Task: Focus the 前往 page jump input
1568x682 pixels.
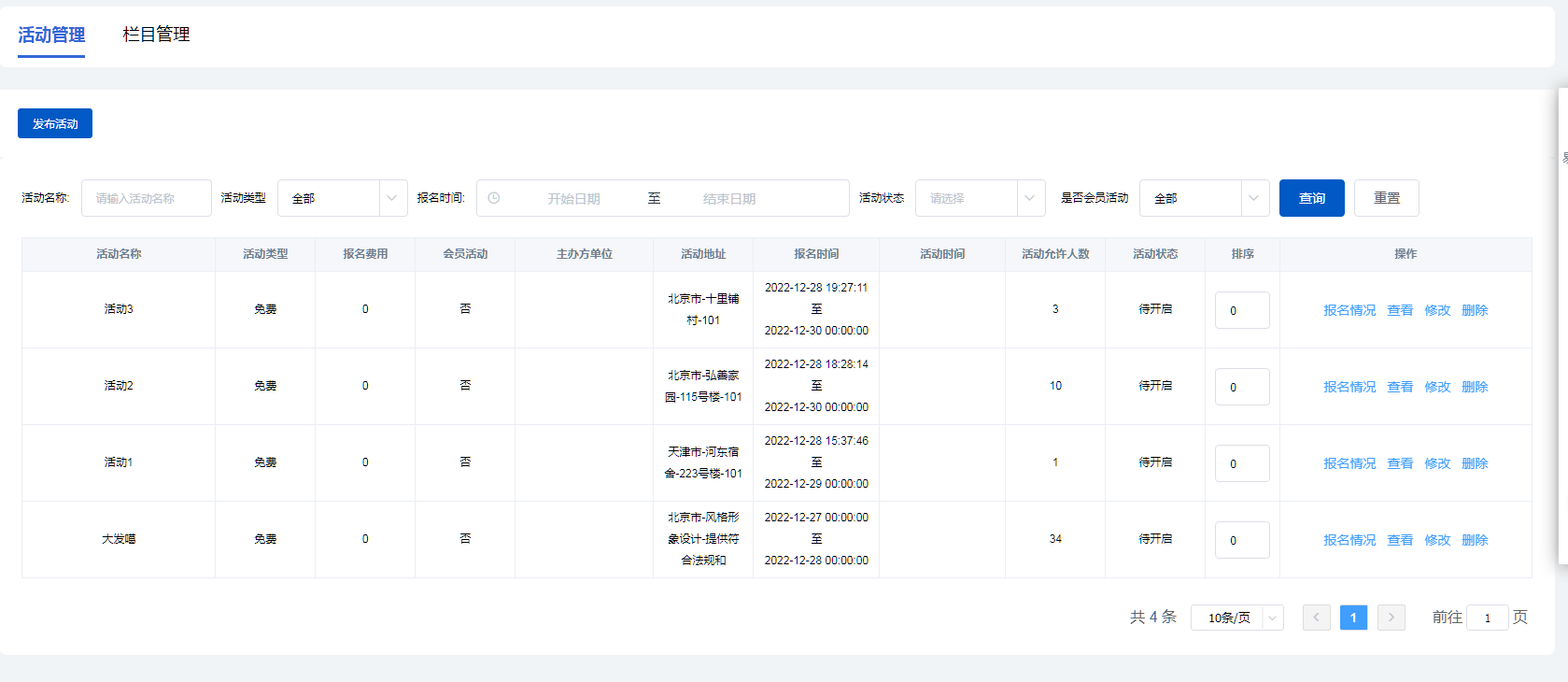Action: [1488, 618]
